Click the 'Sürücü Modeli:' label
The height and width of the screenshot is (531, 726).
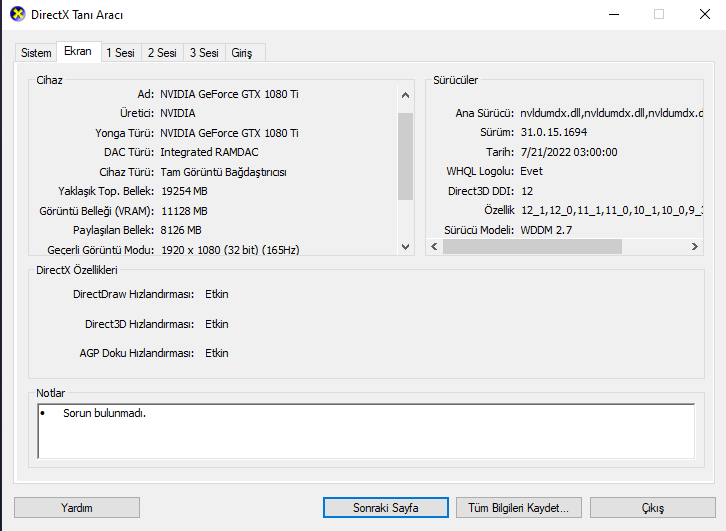pyautogui.click(x=479, y=230)
